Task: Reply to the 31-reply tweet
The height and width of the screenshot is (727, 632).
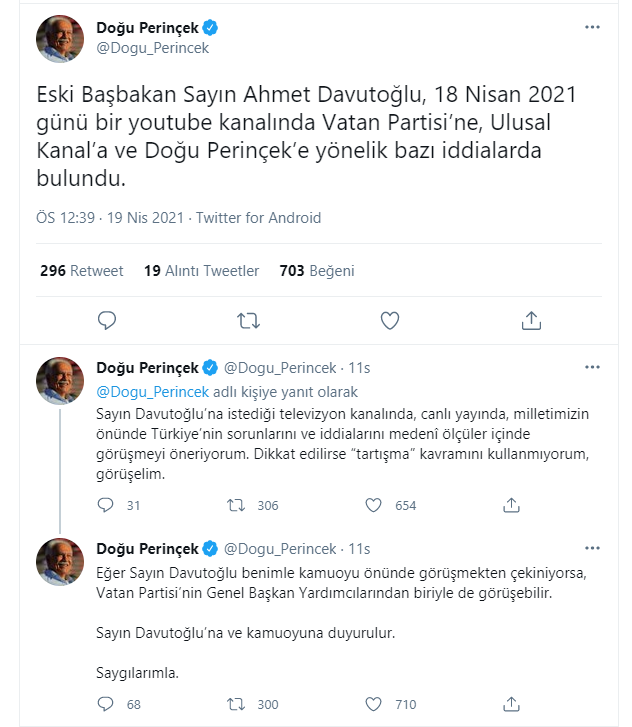Action: [107, 505]
